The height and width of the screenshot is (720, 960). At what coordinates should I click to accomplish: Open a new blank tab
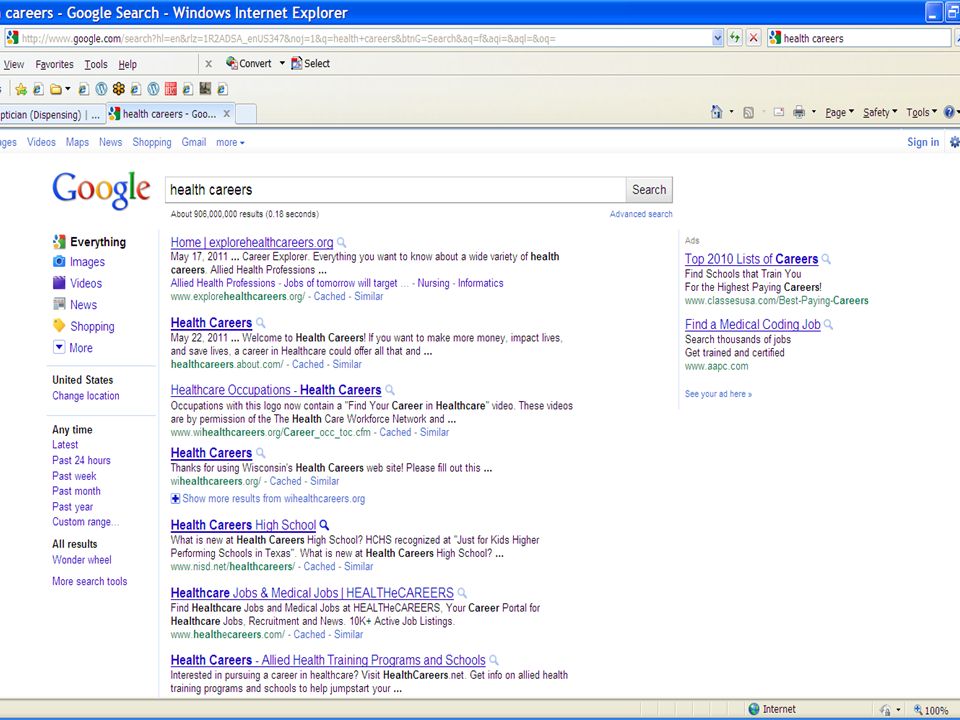click(x=246, y=114)
